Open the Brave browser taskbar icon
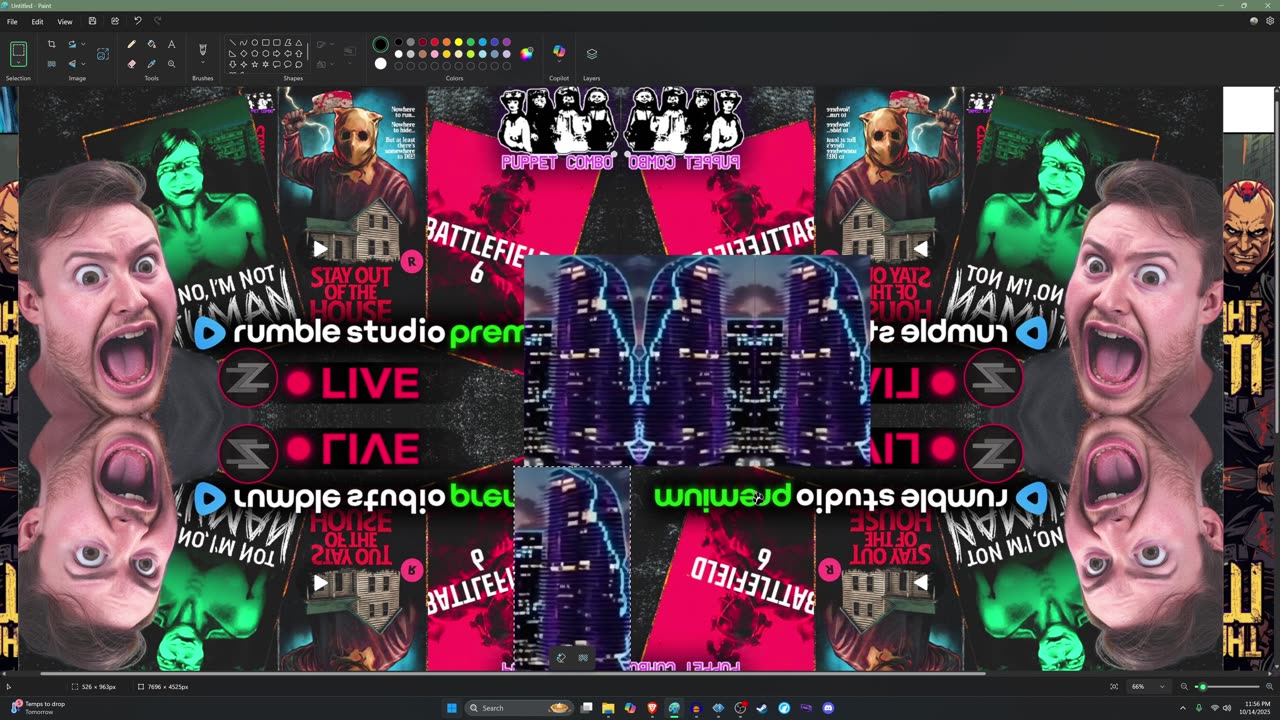 point(652,708)
